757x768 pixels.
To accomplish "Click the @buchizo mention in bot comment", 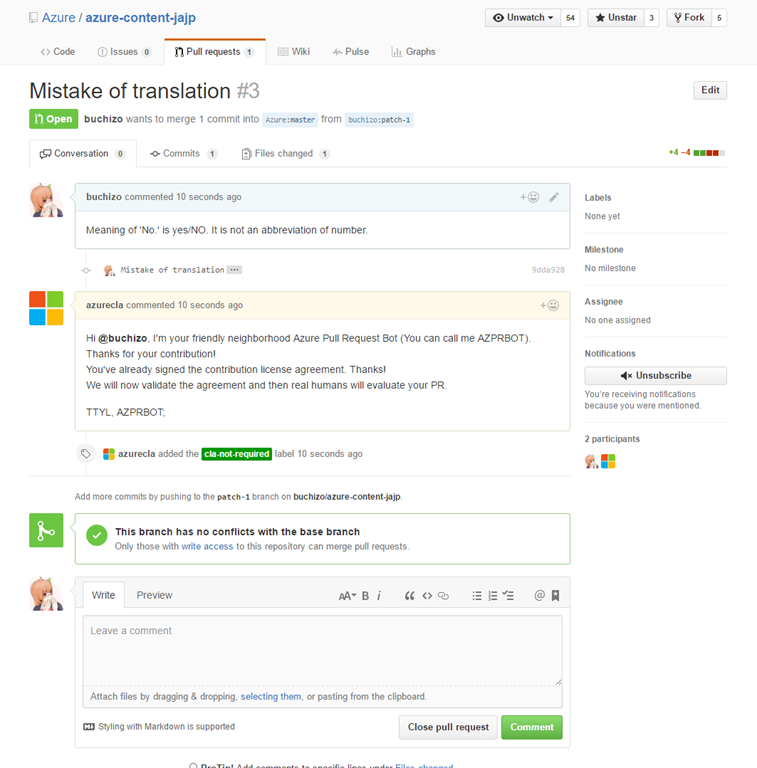I will [x=122, y=338].
